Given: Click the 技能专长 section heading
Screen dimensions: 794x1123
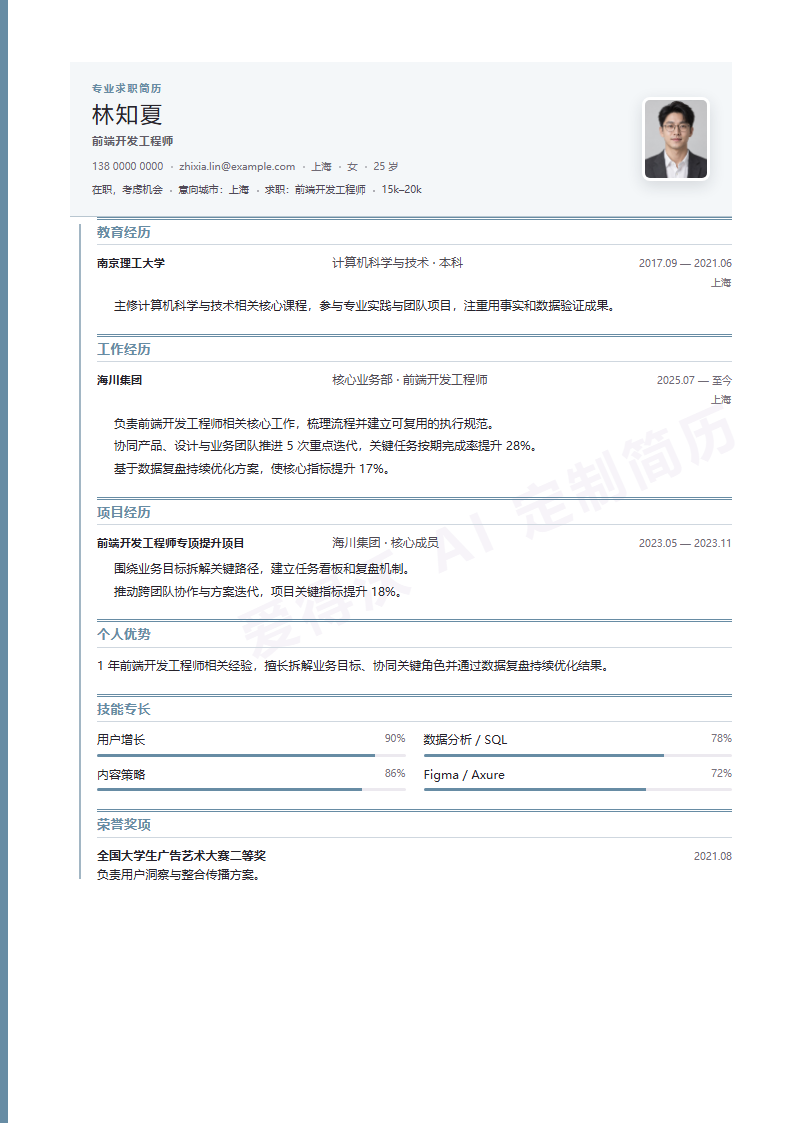Looking at the screenshot, I should [124, 709].
